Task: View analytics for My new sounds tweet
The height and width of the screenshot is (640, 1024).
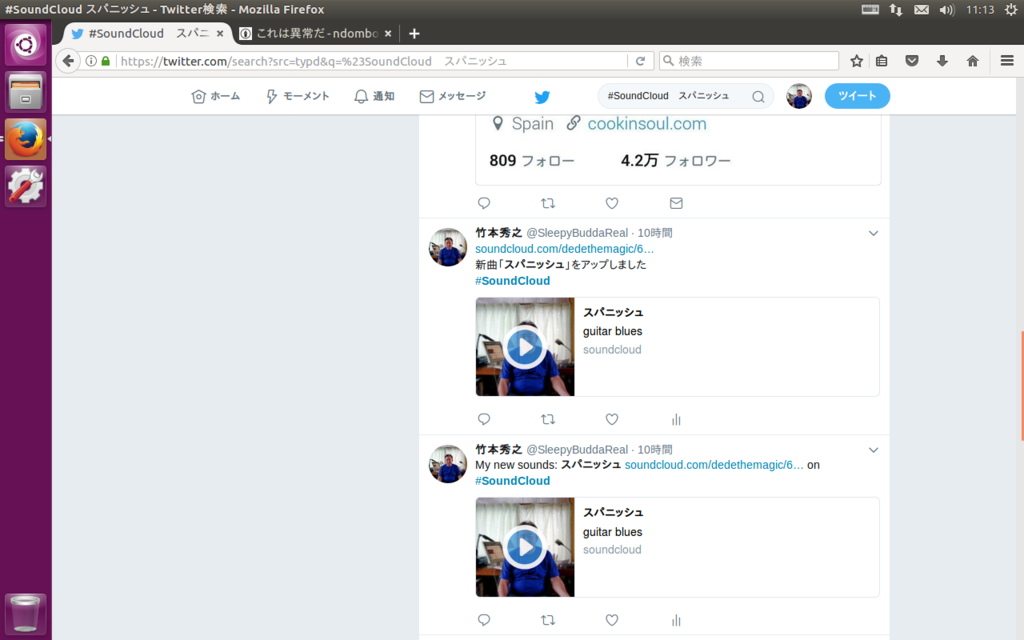Action: [676, 620]
